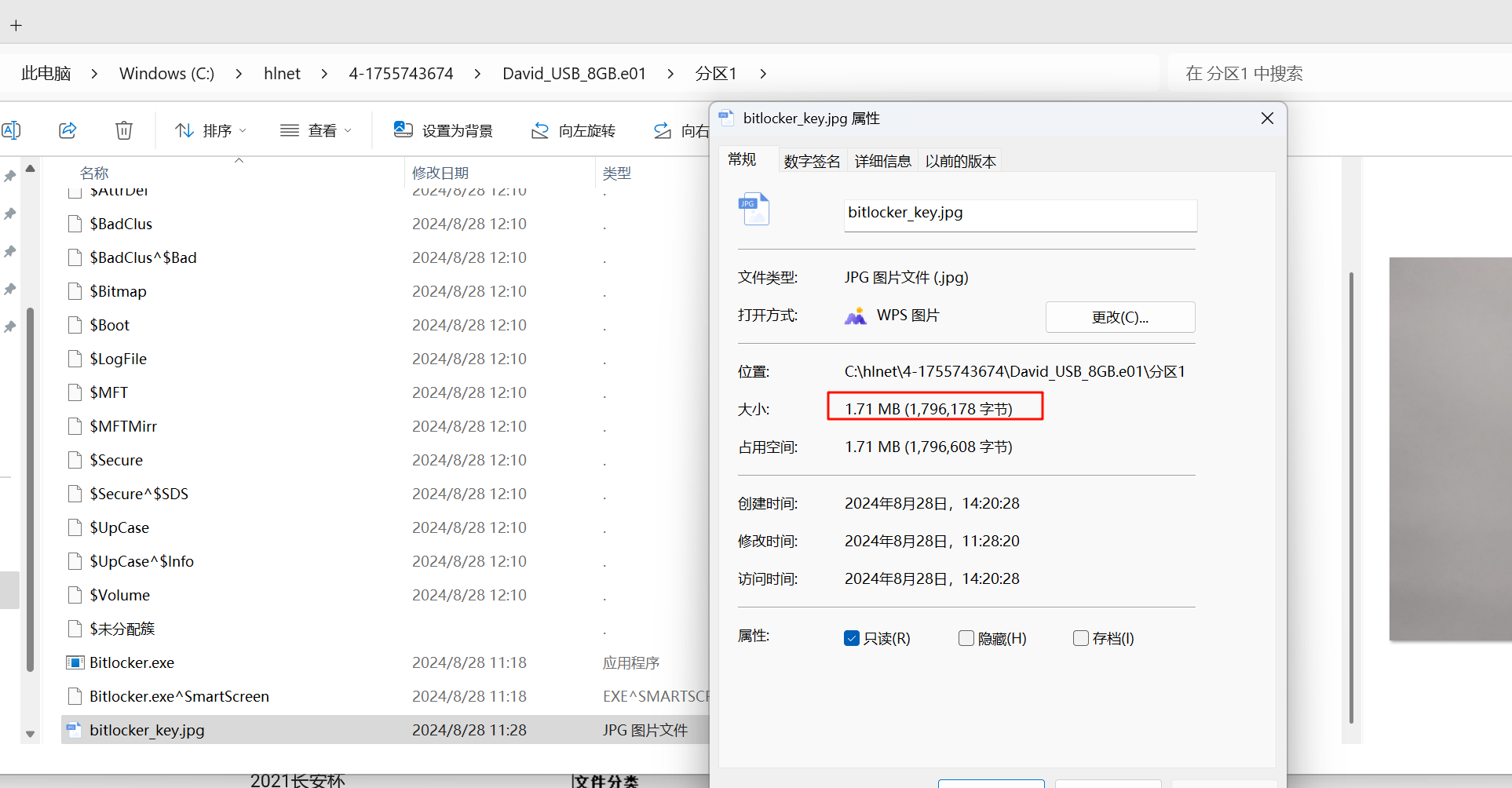Select the $MFTMirr file icon

point(75,427)
